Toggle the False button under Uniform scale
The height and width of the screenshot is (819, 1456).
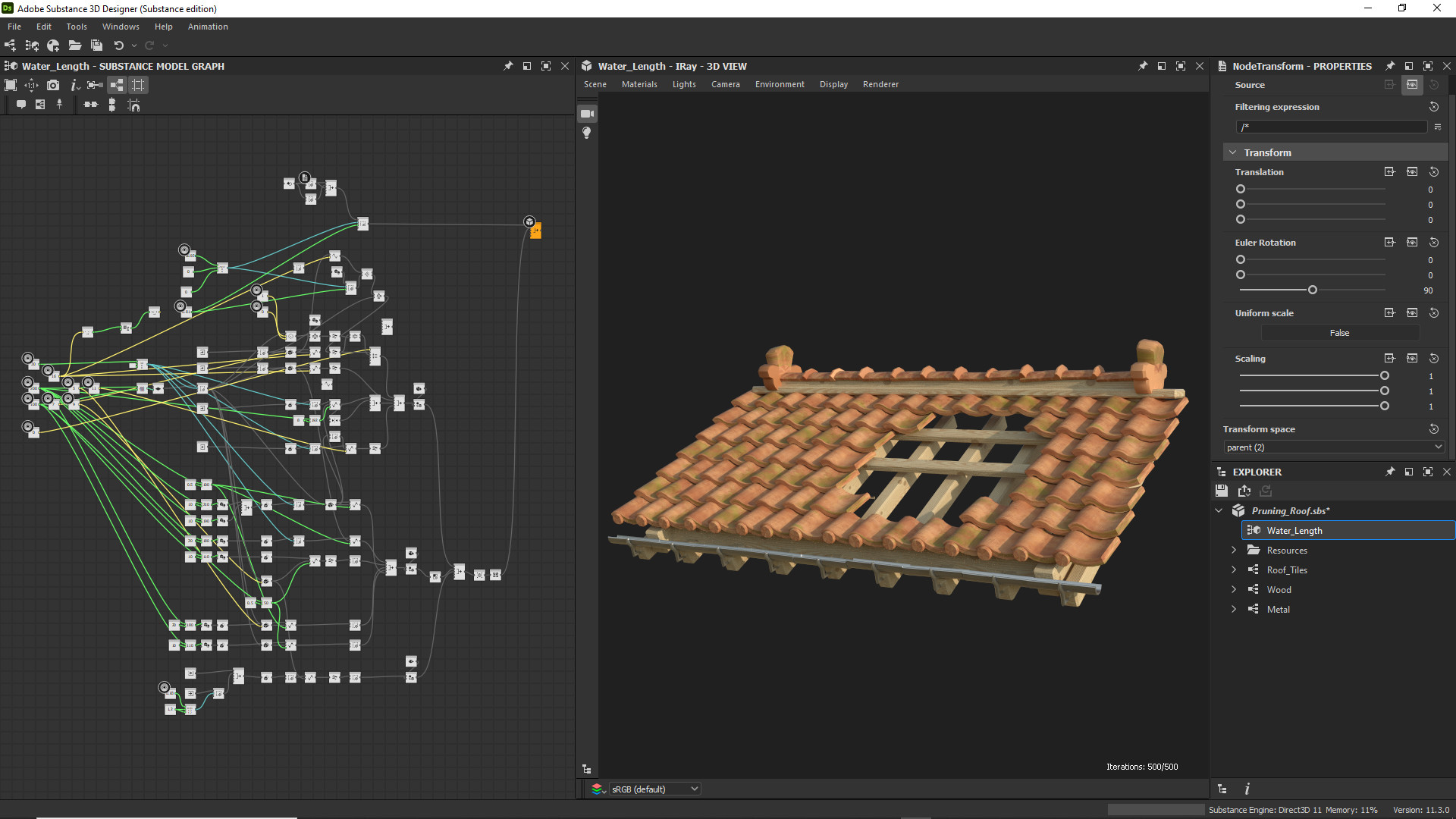1339,333
